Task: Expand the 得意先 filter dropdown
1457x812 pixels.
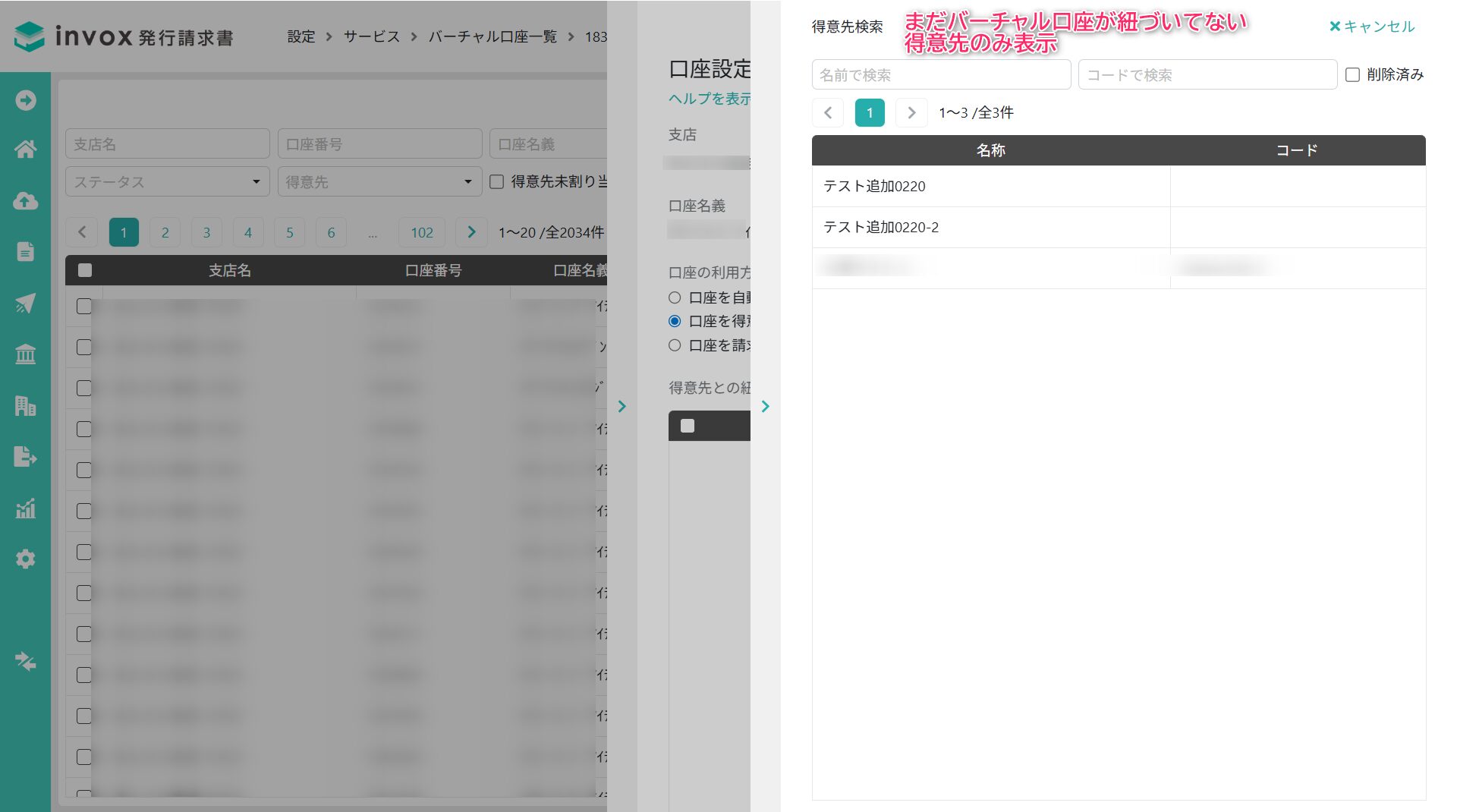Action: 379,182
